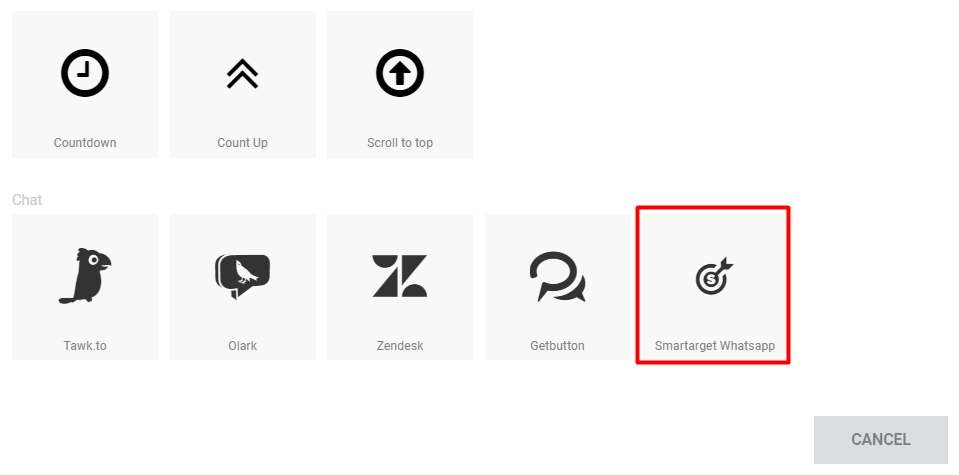Select the Count Up double-chevron icon
The image size is (959, 475).
[242, 73]
